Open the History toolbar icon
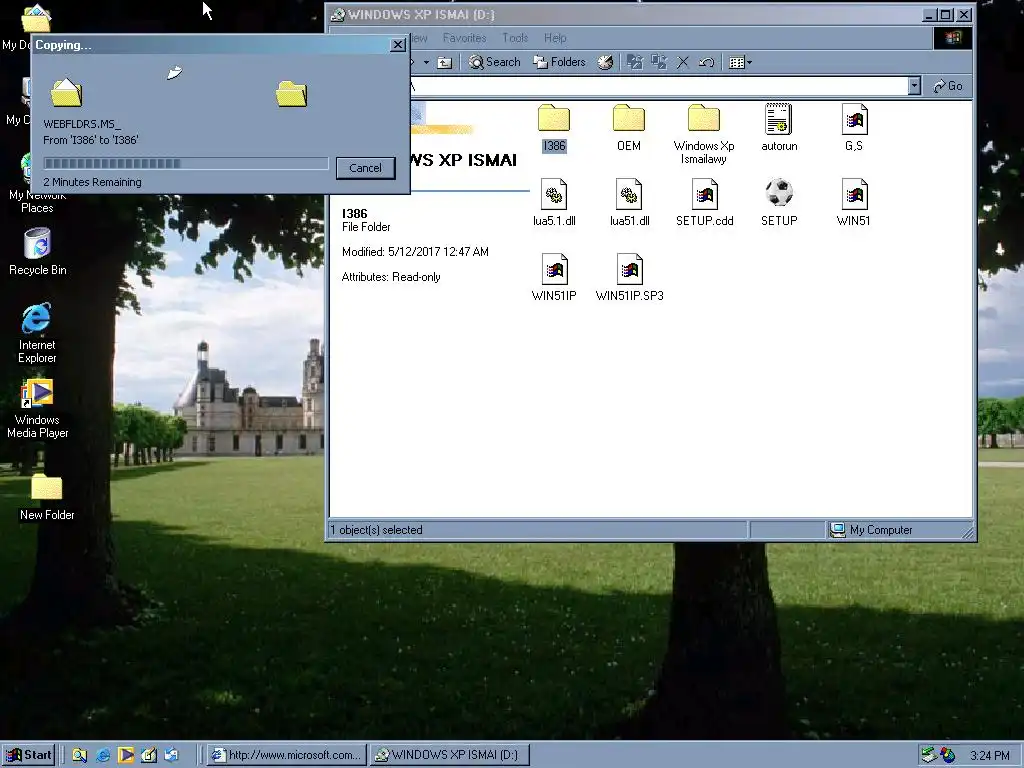 coord(605,63)
